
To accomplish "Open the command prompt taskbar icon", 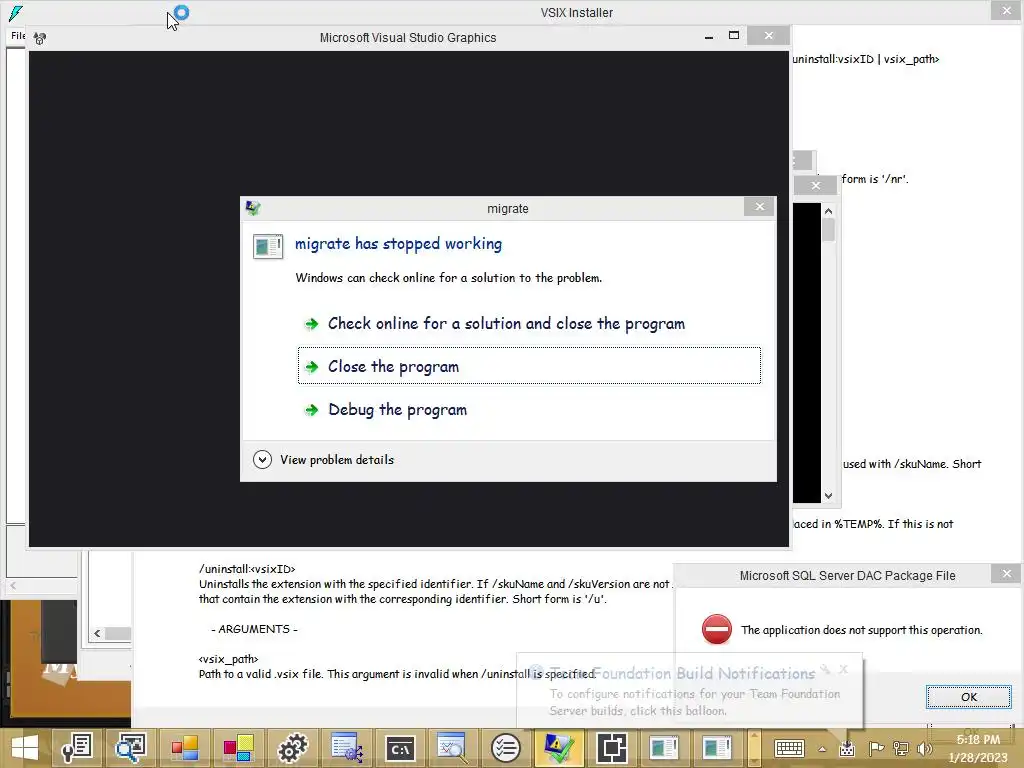I will (x=400, y=748).
